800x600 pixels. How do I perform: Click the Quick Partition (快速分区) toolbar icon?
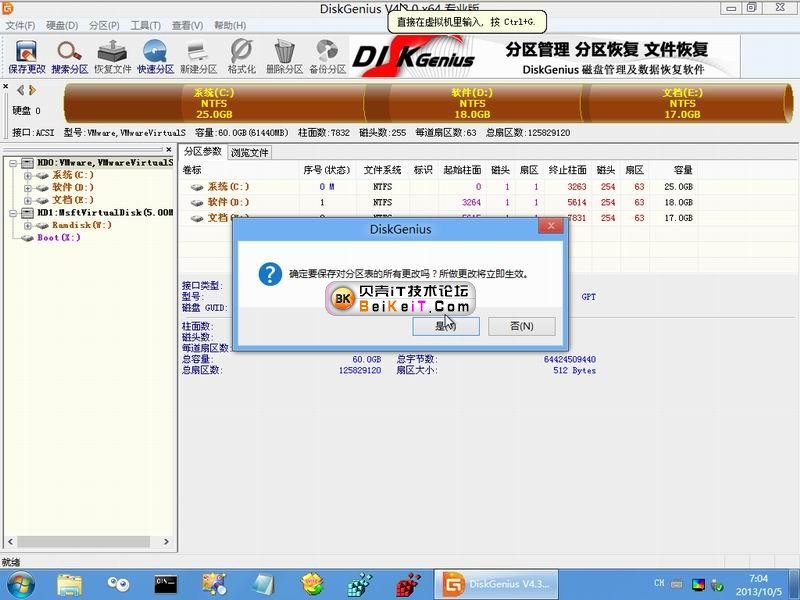156,57
